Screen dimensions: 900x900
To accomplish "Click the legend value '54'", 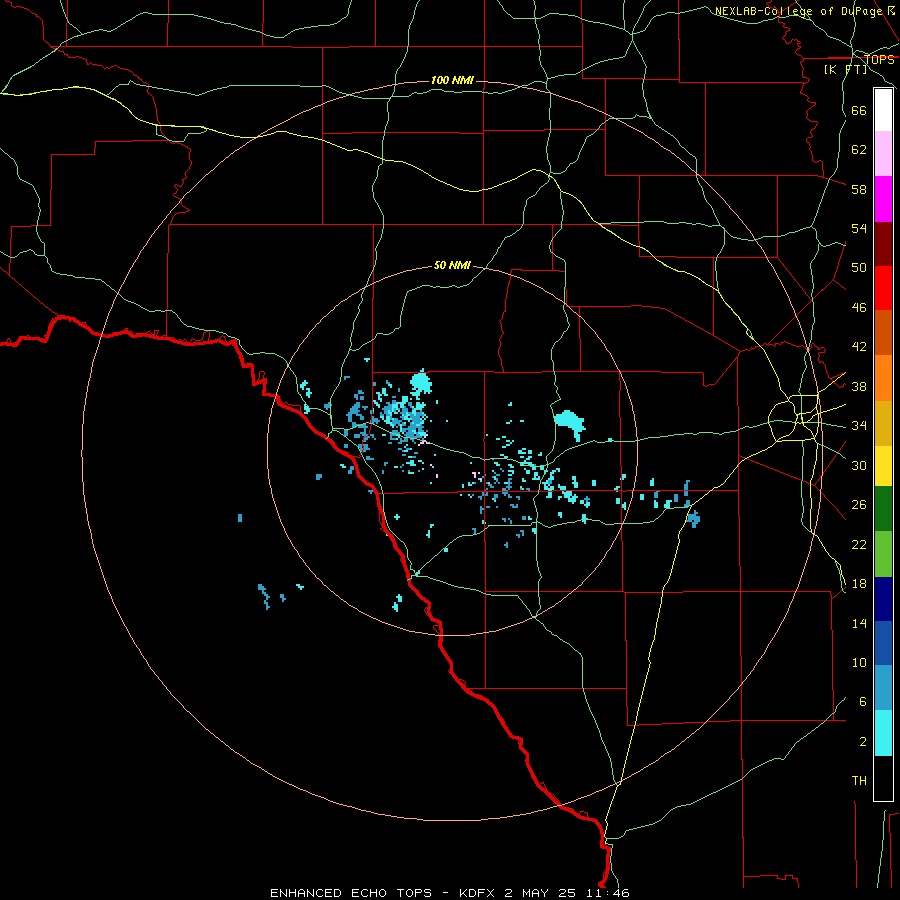I will click(x=859, y=228).
